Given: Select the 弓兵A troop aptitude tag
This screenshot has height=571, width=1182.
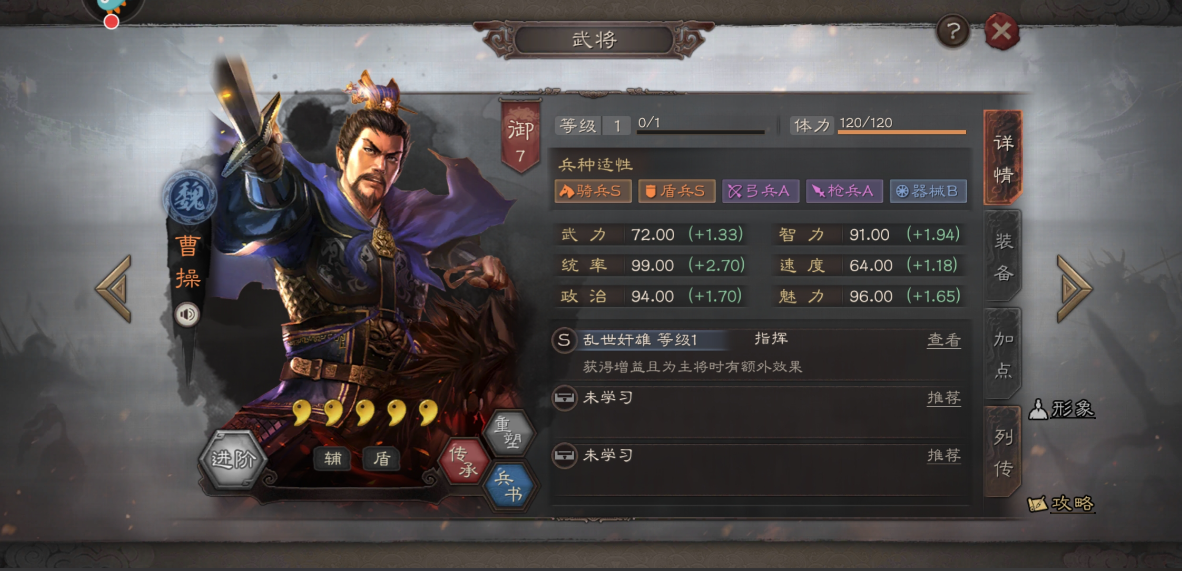Looking at the screenshot, I should click(760, 192).
